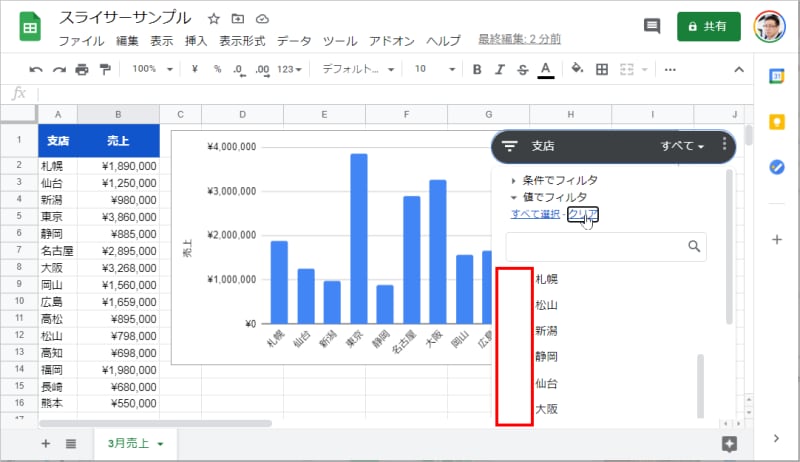This screenshot has height=462, width=800.
Task: Show more toolbar options
Action: pos(670,69)
